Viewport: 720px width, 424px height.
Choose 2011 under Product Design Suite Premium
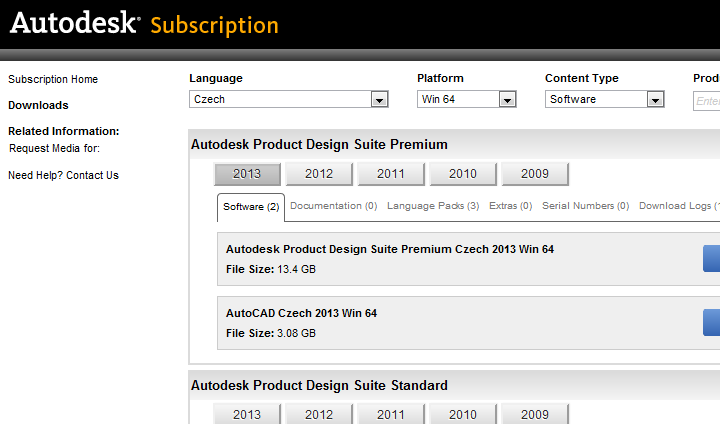tap(391, 174)
